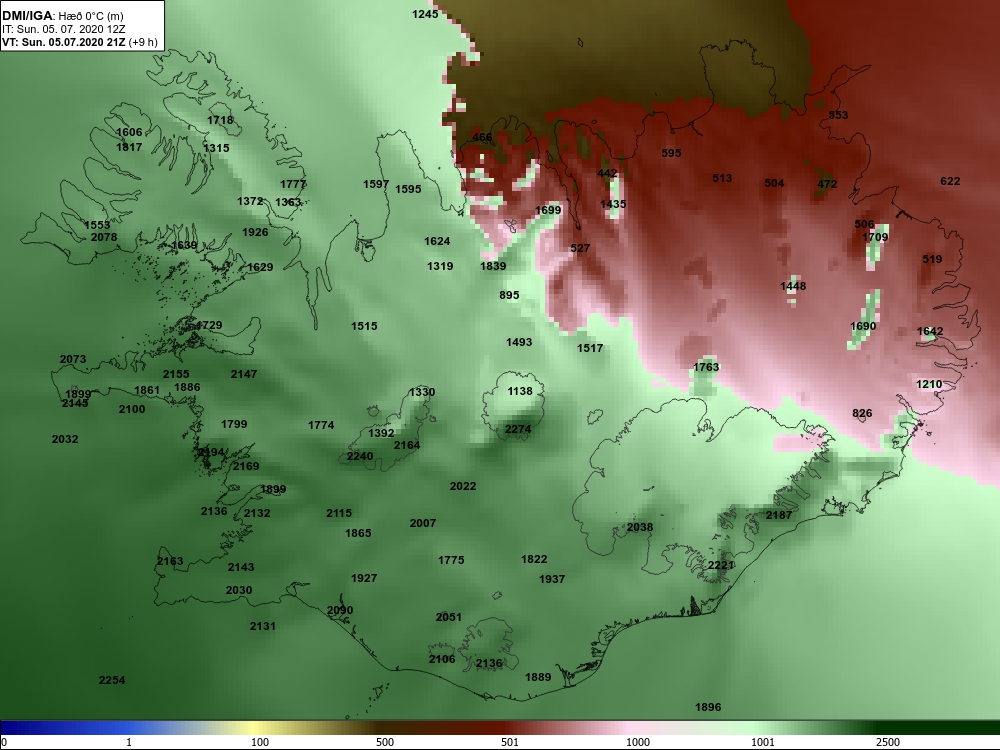Click the value 2007 on the map

pyautogui.click(x=423, y=523)
